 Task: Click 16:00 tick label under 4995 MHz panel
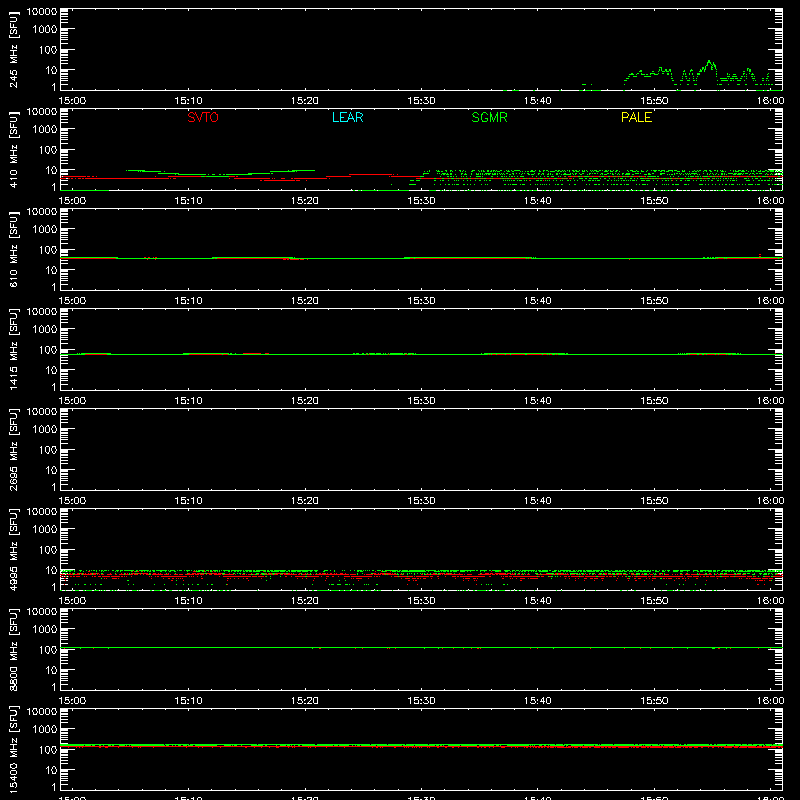(x=770, y=601)
